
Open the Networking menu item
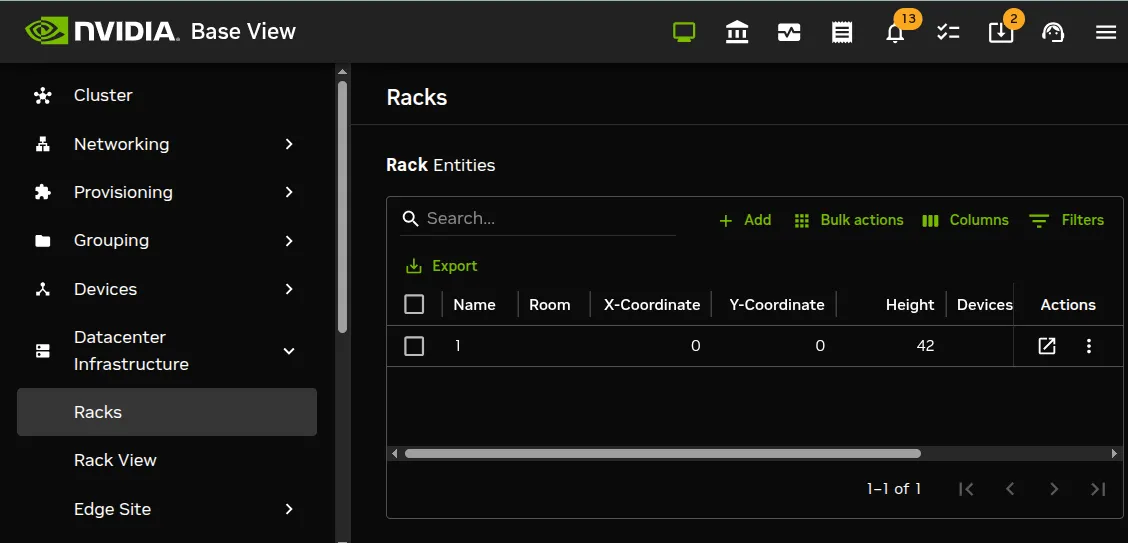coord(122,145)
